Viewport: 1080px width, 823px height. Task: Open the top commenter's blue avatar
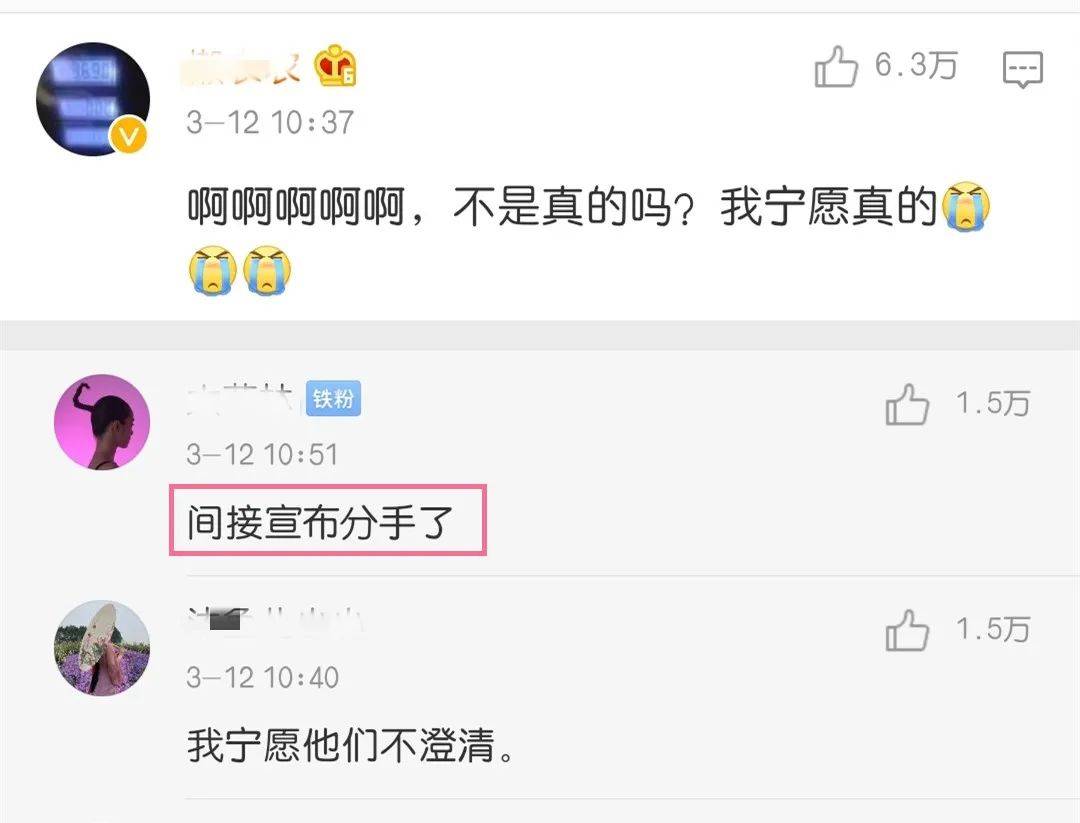93,98
